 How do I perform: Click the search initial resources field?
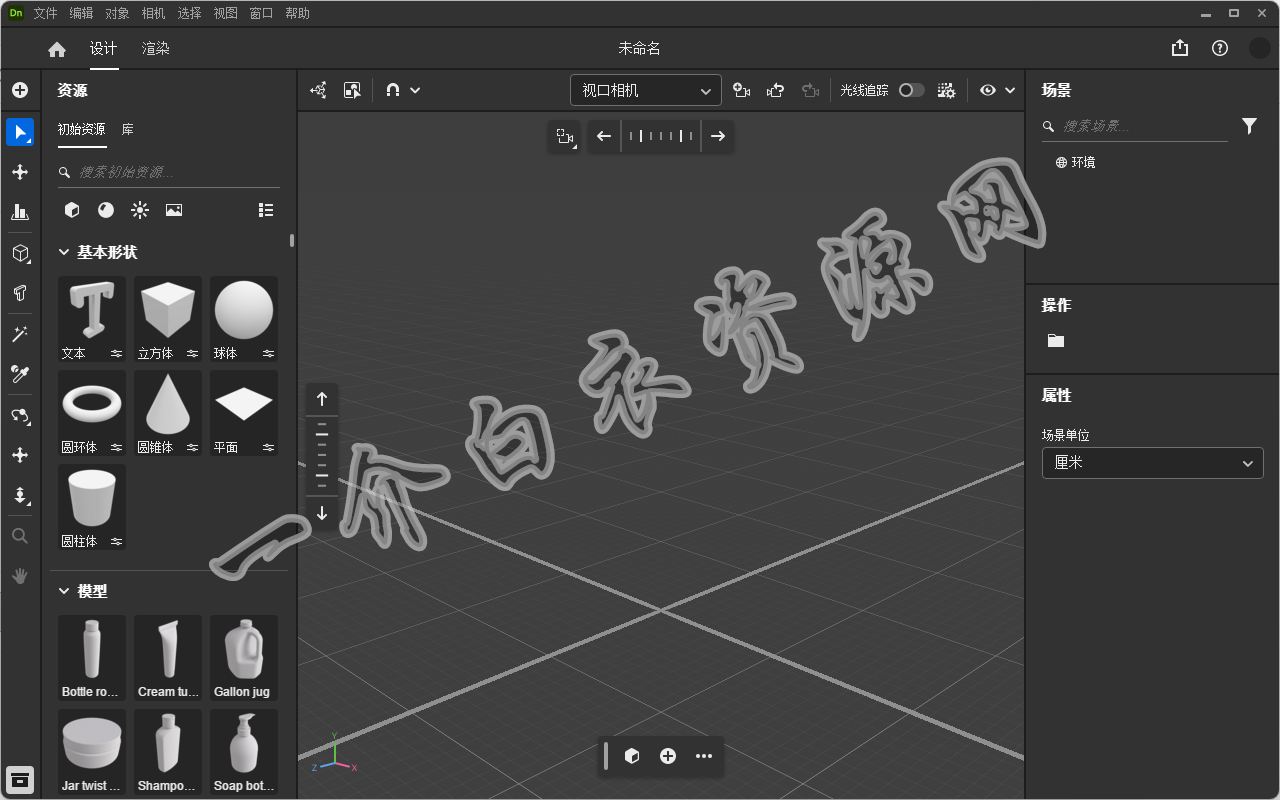pos(170,172)
